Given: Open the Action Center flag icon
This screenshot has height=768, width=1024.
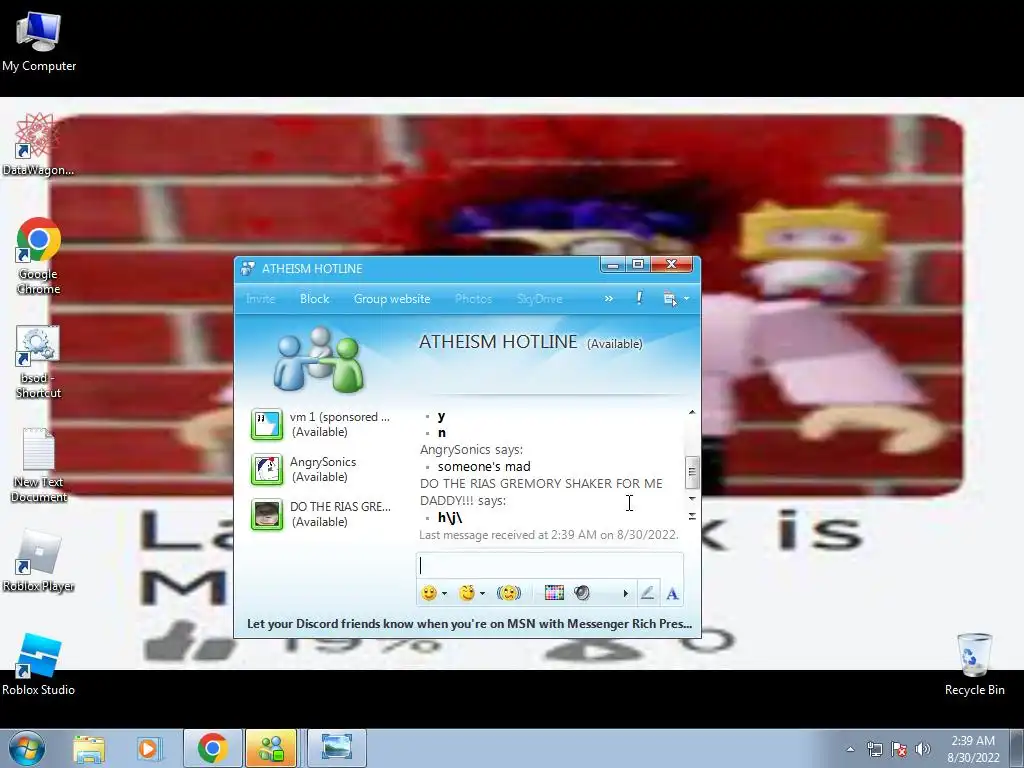Looking at the screenshot, I should (x=899, y=749).
